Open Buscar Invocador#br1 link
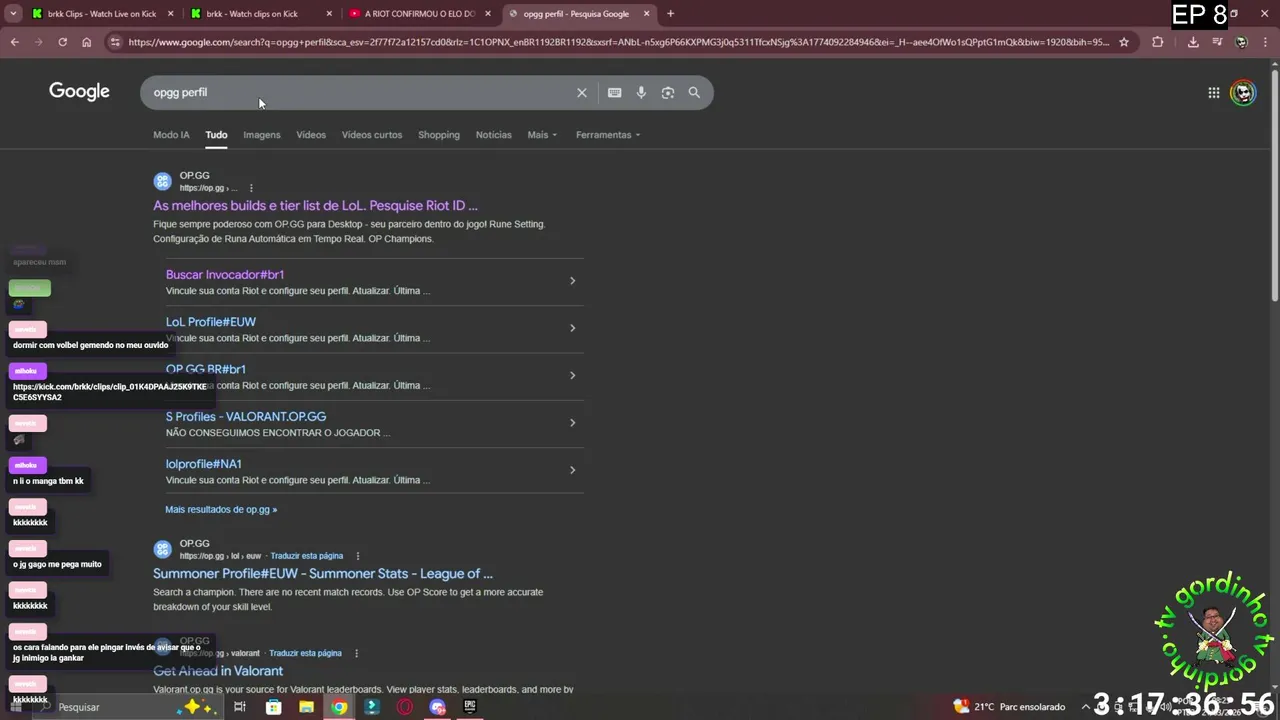 pyautogui.click(x=225, y=275)
